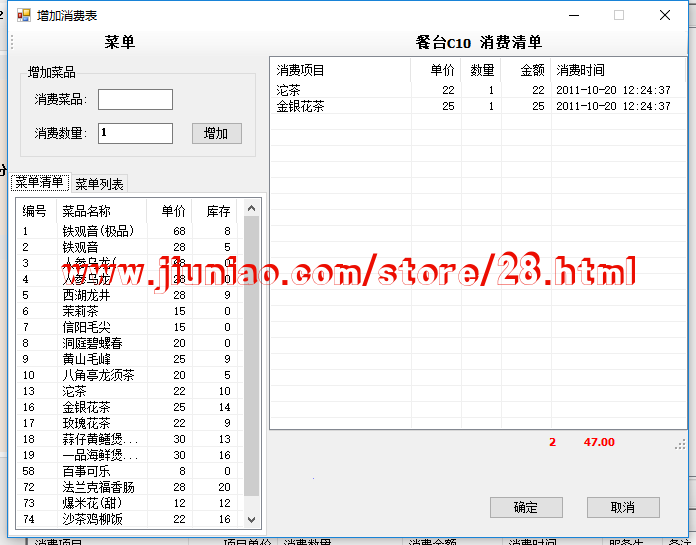Minimize the 增加消费表 window
Image resolution: width=696 pixels, height=545 pixels.
574,15
